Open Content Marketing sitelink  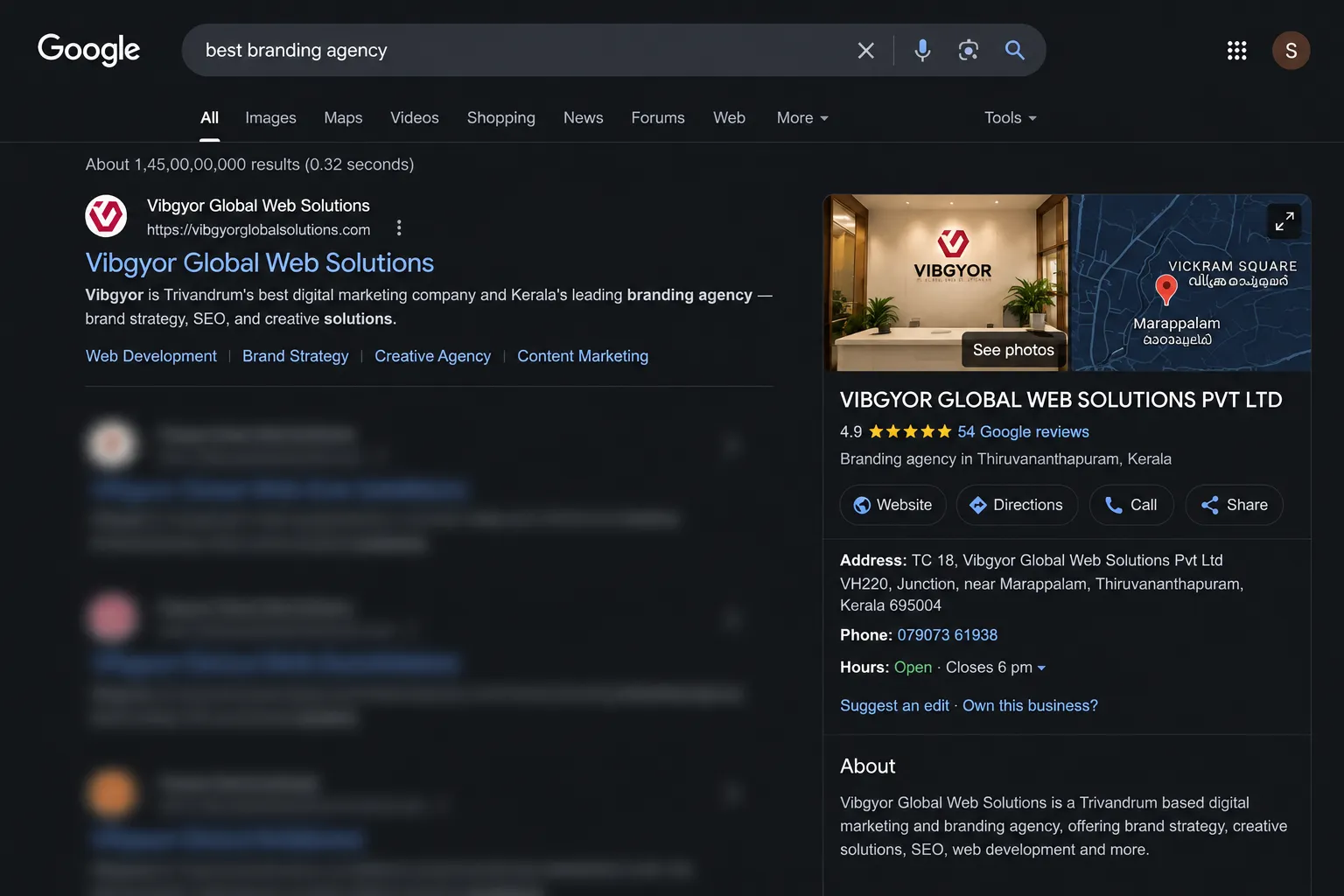click(583, 356)
